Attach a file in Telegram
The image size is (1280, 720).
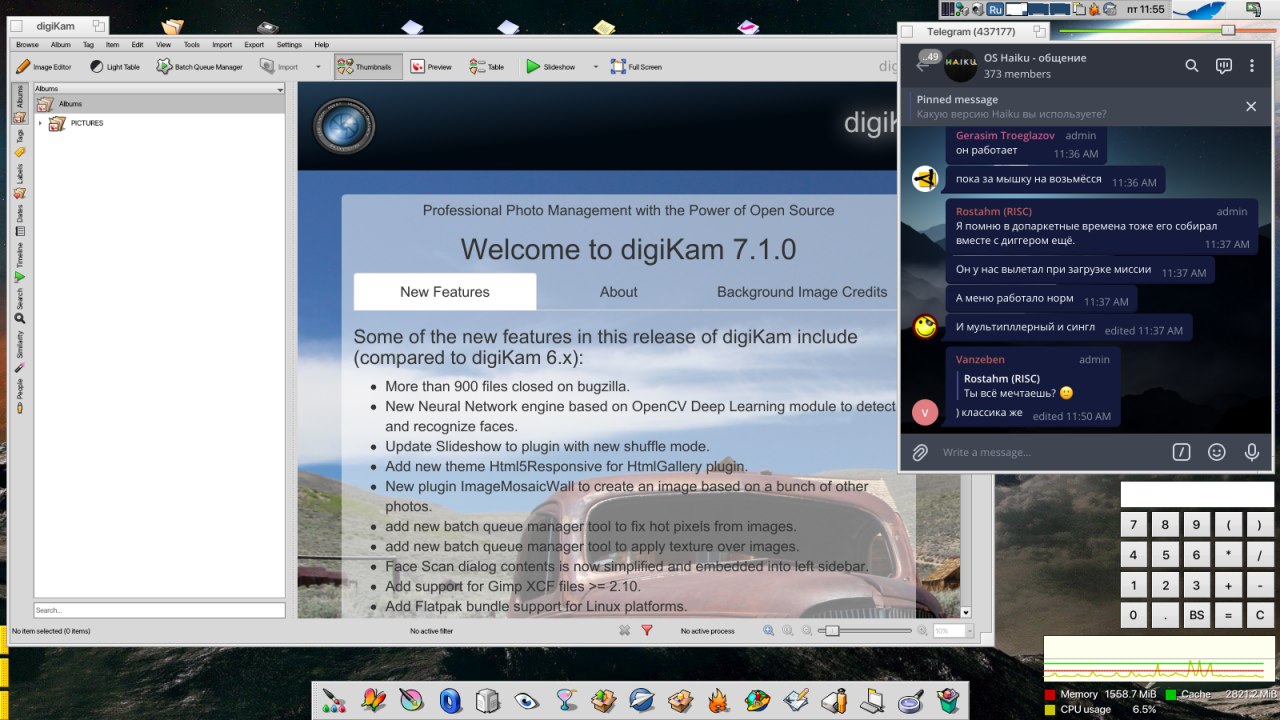click(x=920, y=452)
